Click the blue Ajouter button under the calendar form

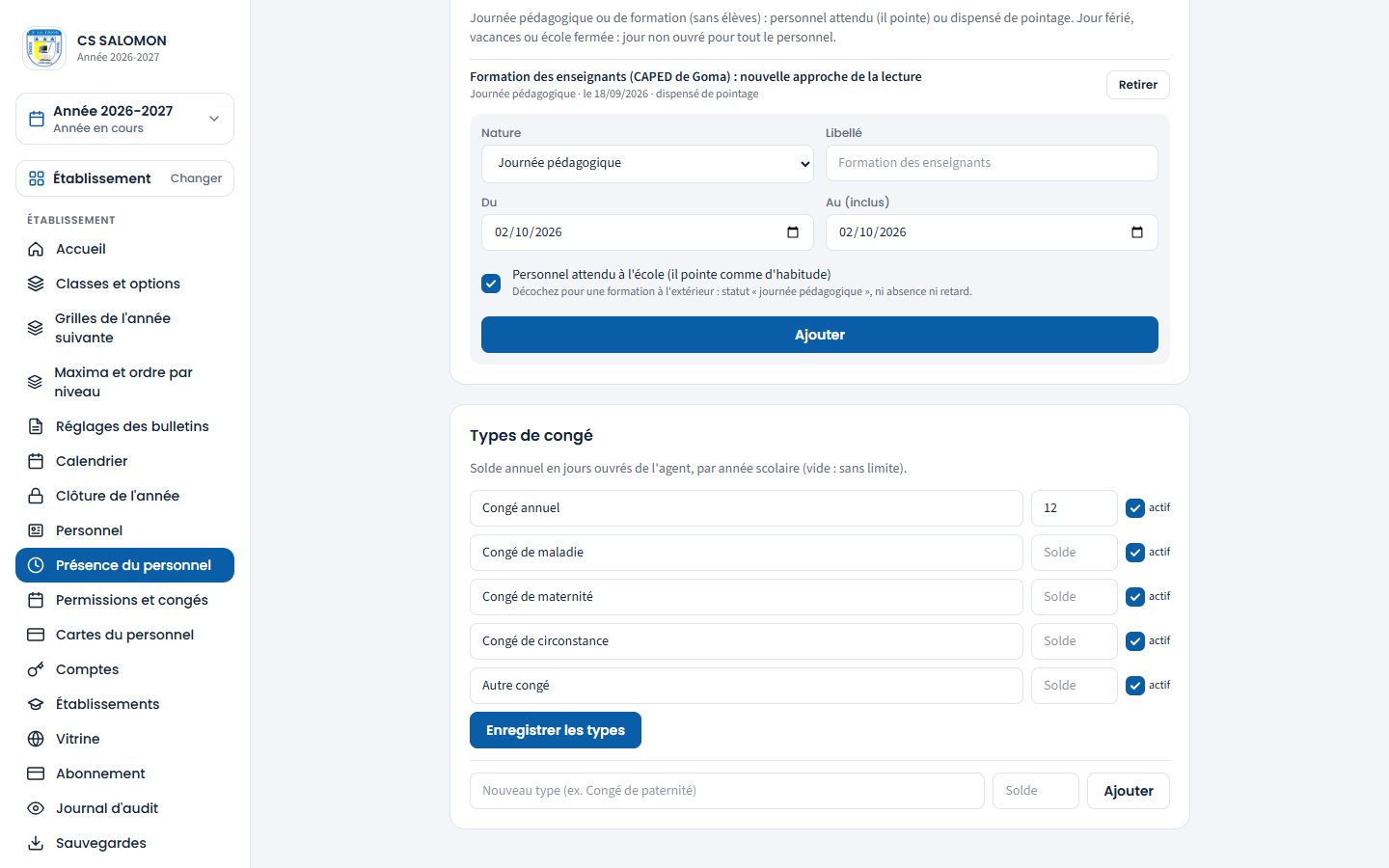click(x=820, y=335)
